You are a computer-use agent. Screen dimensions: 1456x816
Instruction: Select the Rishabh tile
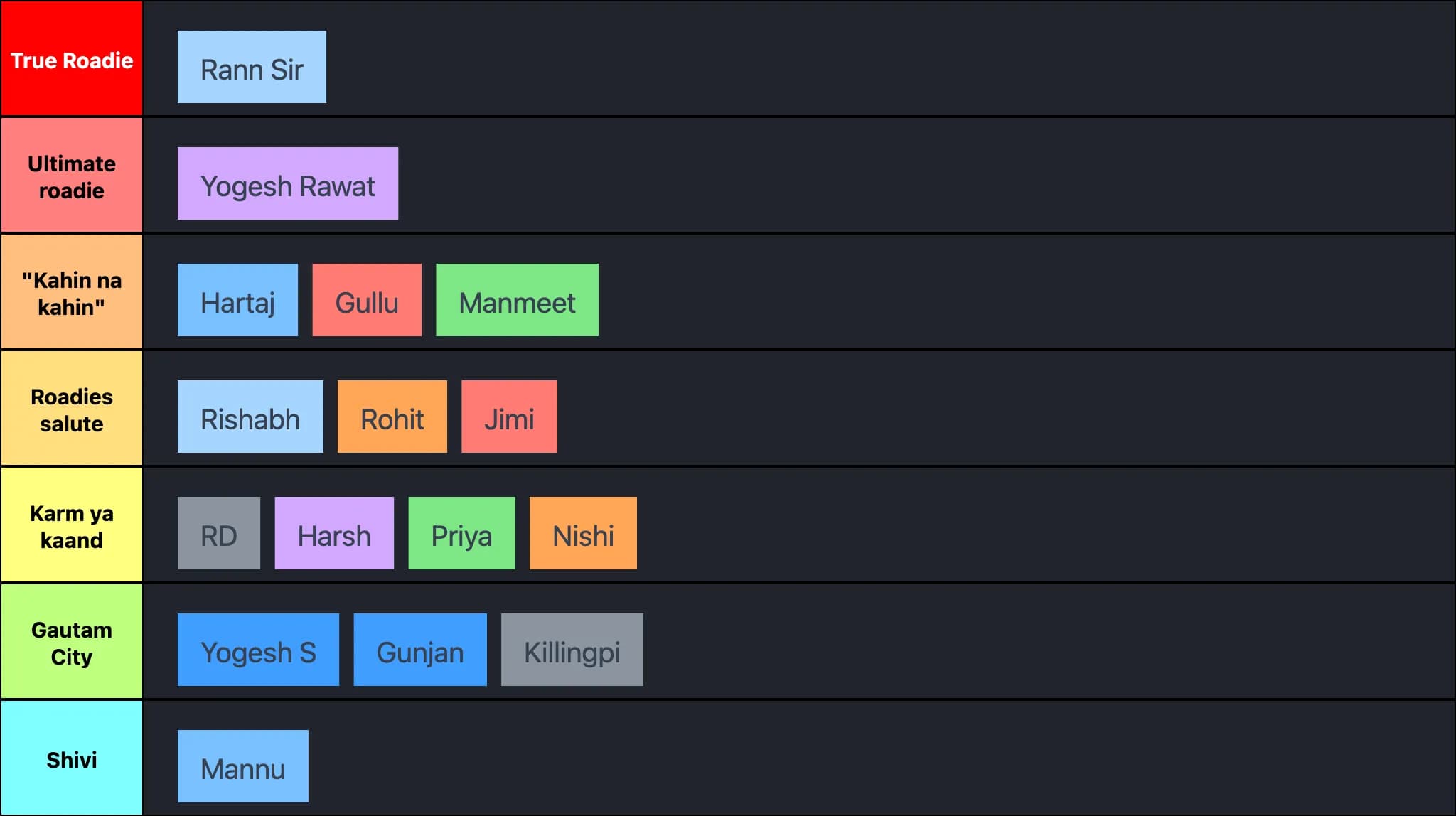click(x=250, y=417)
